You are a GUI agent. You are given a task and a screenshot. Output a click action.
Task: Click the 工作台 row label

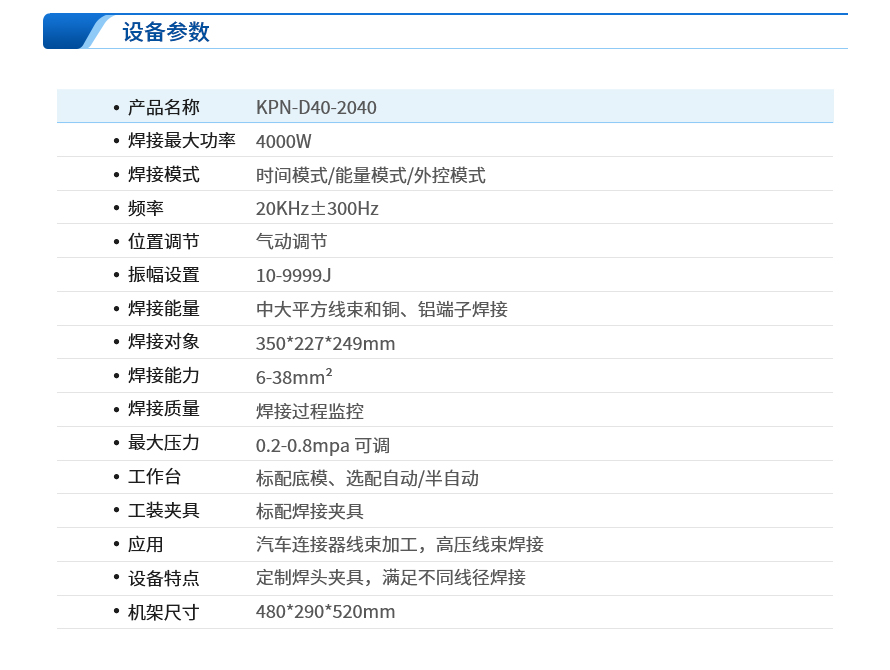155,477
